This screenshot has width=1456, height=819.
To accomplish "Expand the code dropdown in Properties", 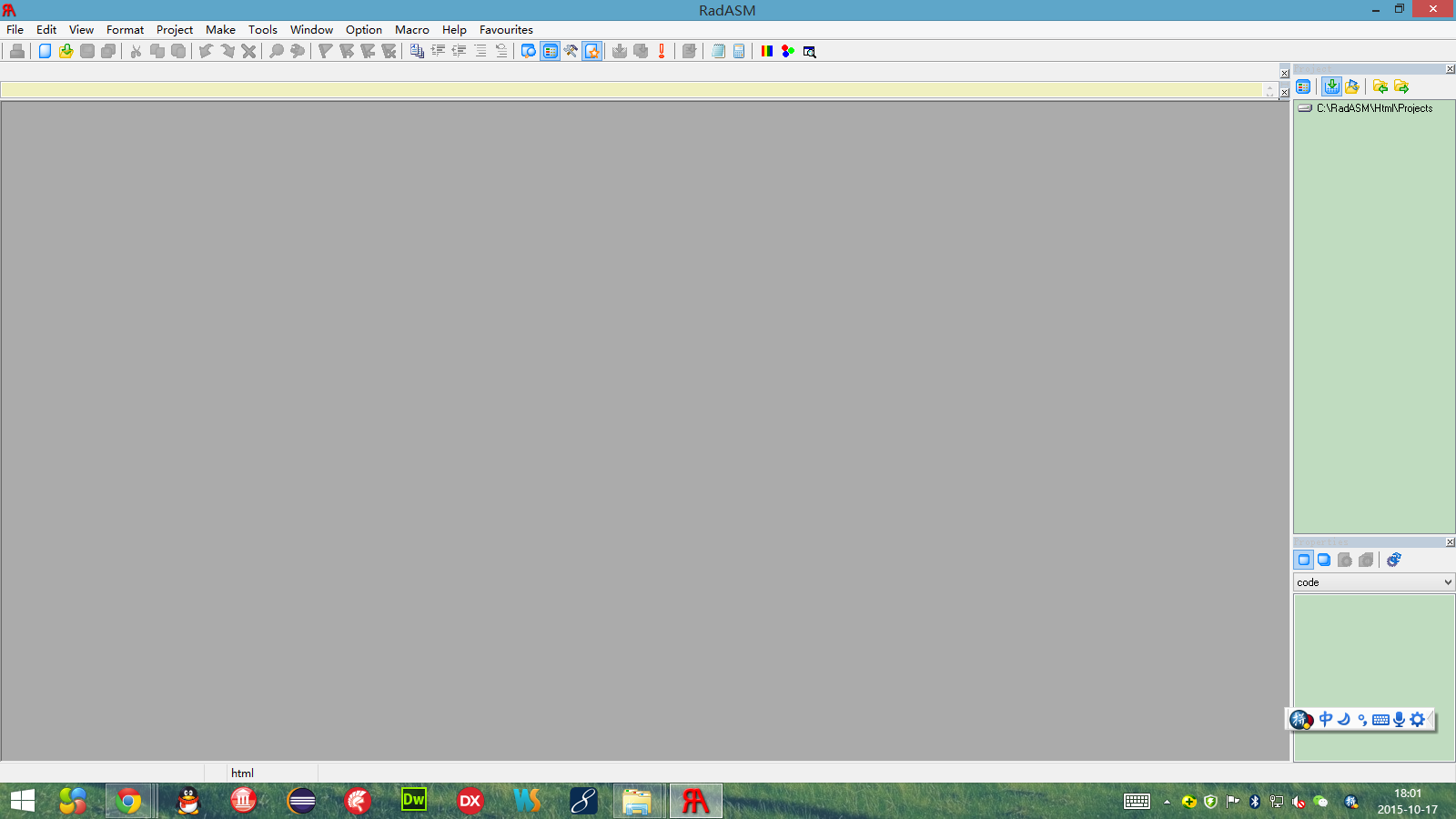I will [x=1448, y=582].
